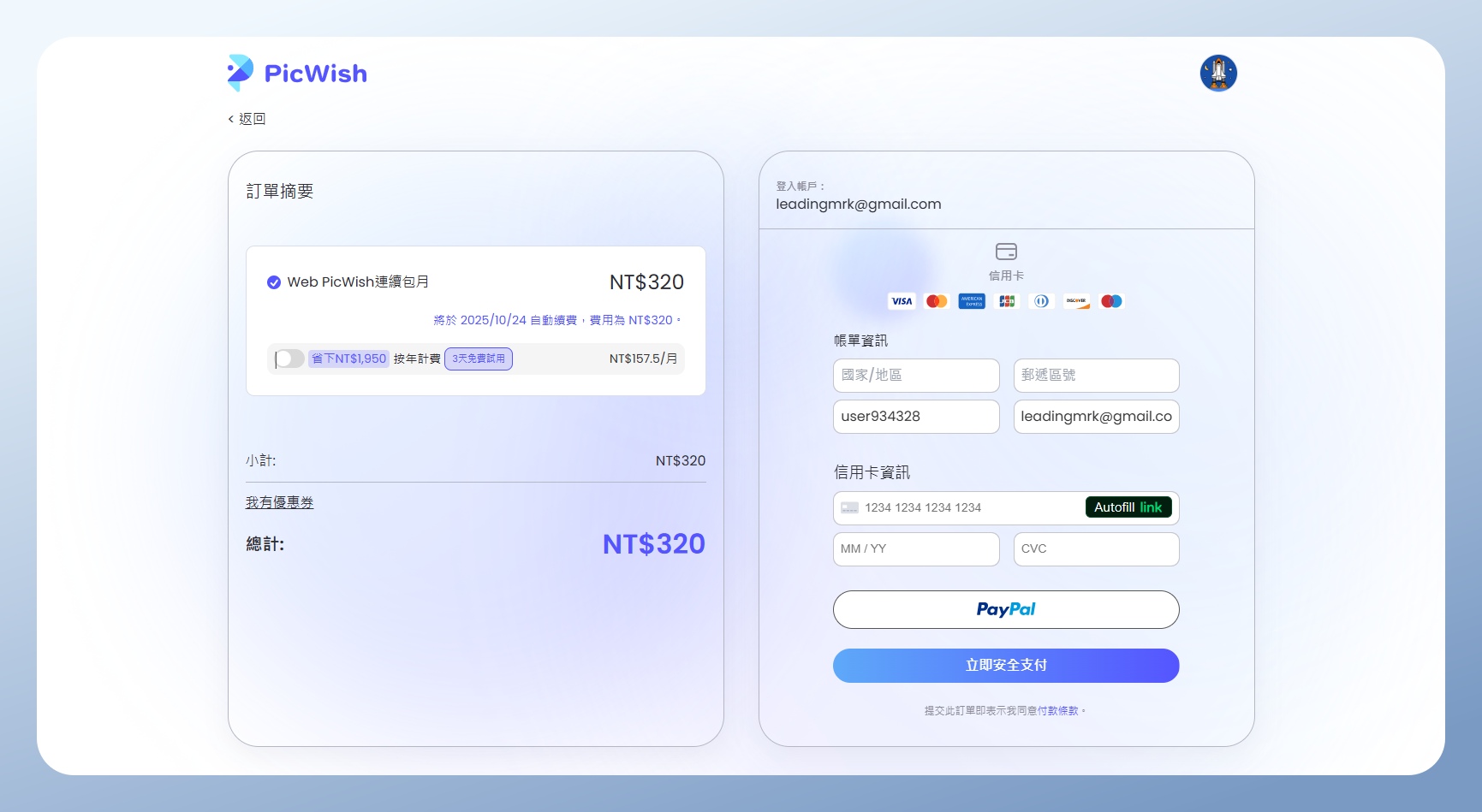
Task: Click the 立即安全支付 pay now button
Action: 1005,666
